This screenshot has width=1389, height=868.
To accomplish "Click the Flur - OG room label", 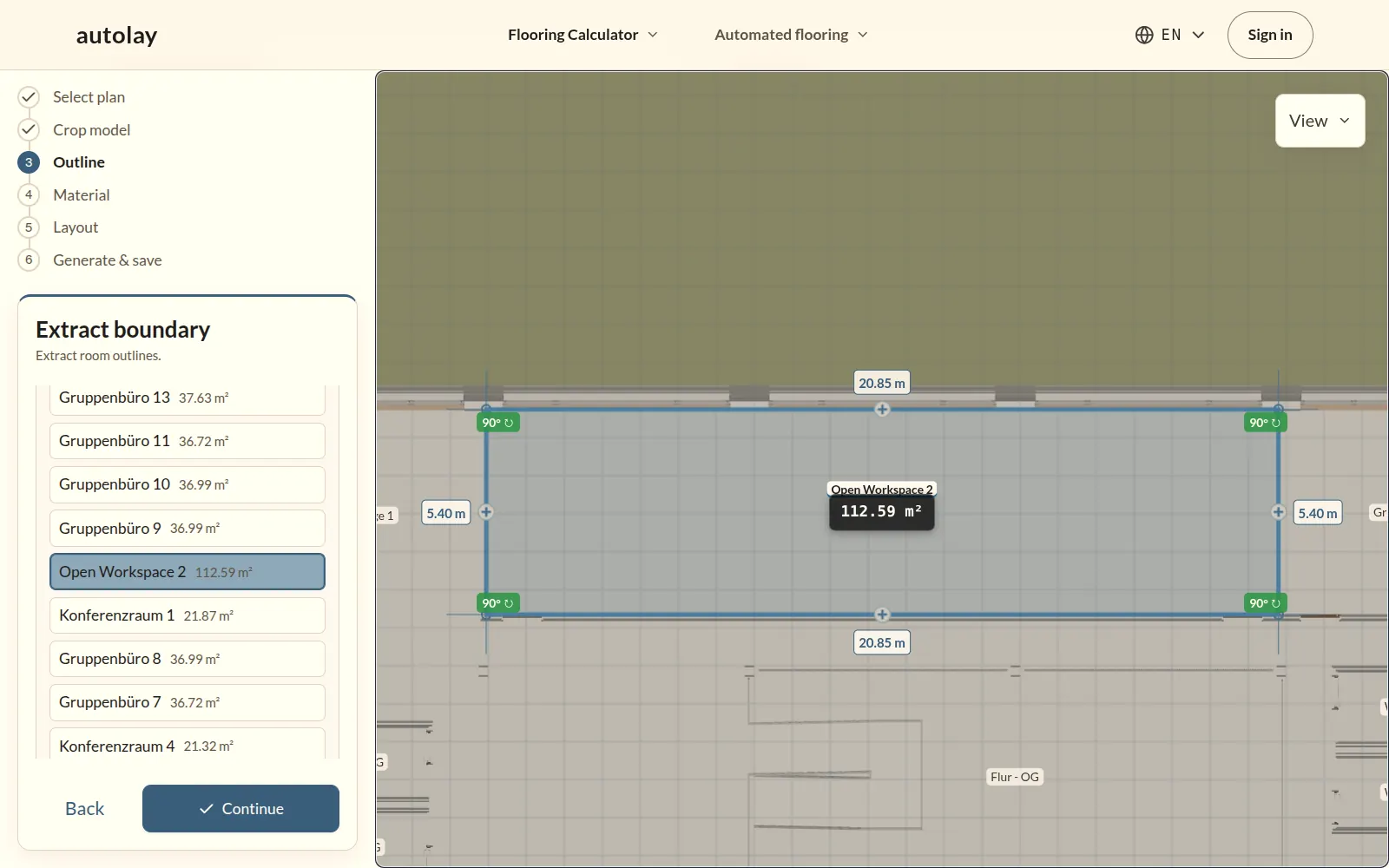I will pos(1015,777).
